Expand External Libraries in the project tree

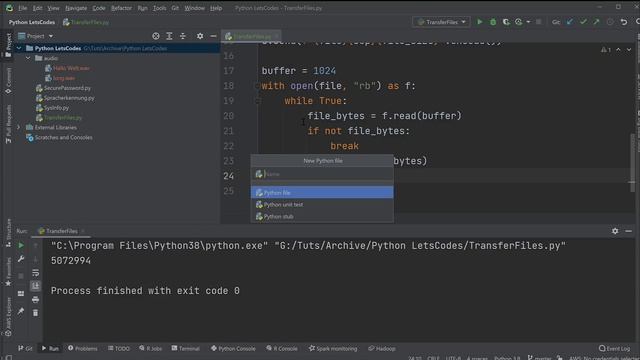pos(19,127)
